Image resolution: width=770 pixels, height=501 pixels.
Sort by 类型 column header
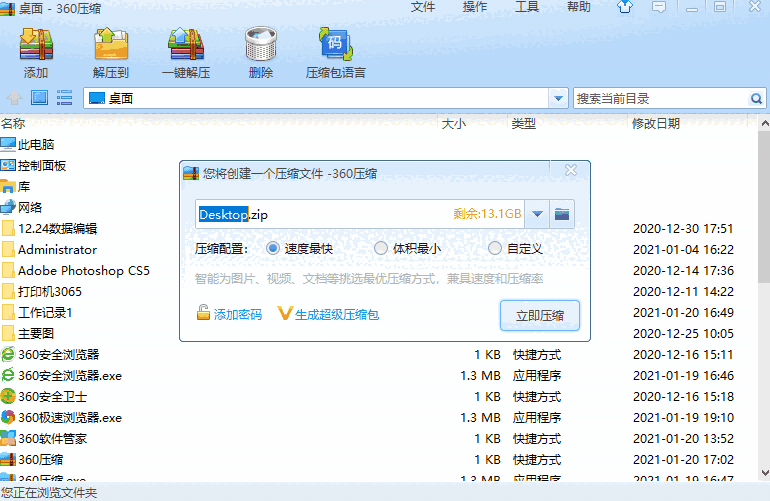coord(523,123)
